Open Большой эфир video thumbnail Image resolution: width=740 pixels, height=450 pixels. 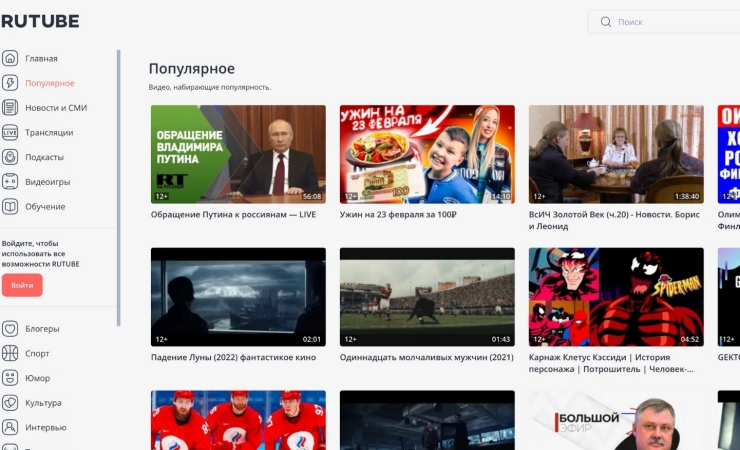pyautogui.click(x=616, y=420)
